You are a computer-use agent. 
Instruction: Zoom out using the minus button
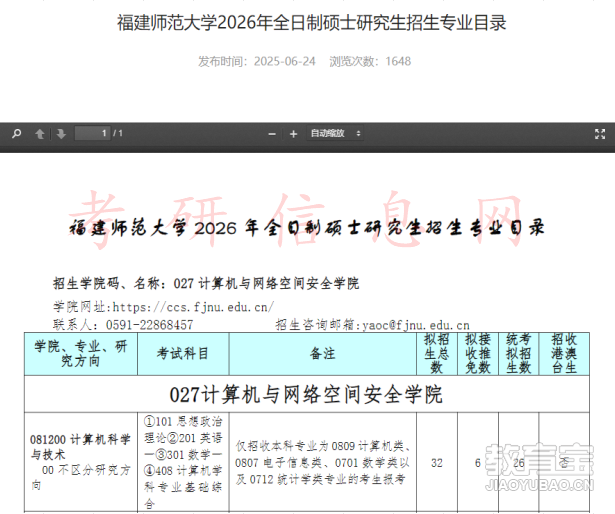tap(272, 134)
